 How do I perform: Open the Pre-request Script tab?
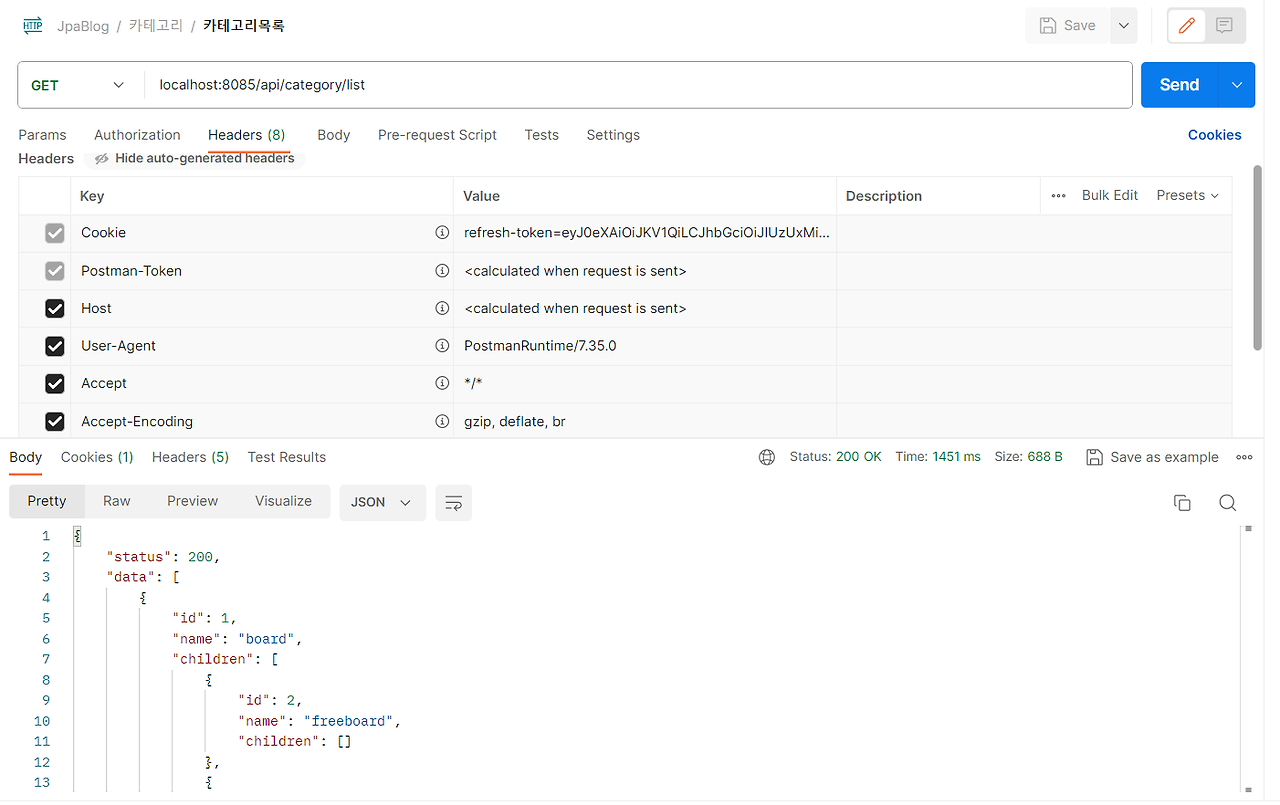pyautogui.click(x=437, y=135)
